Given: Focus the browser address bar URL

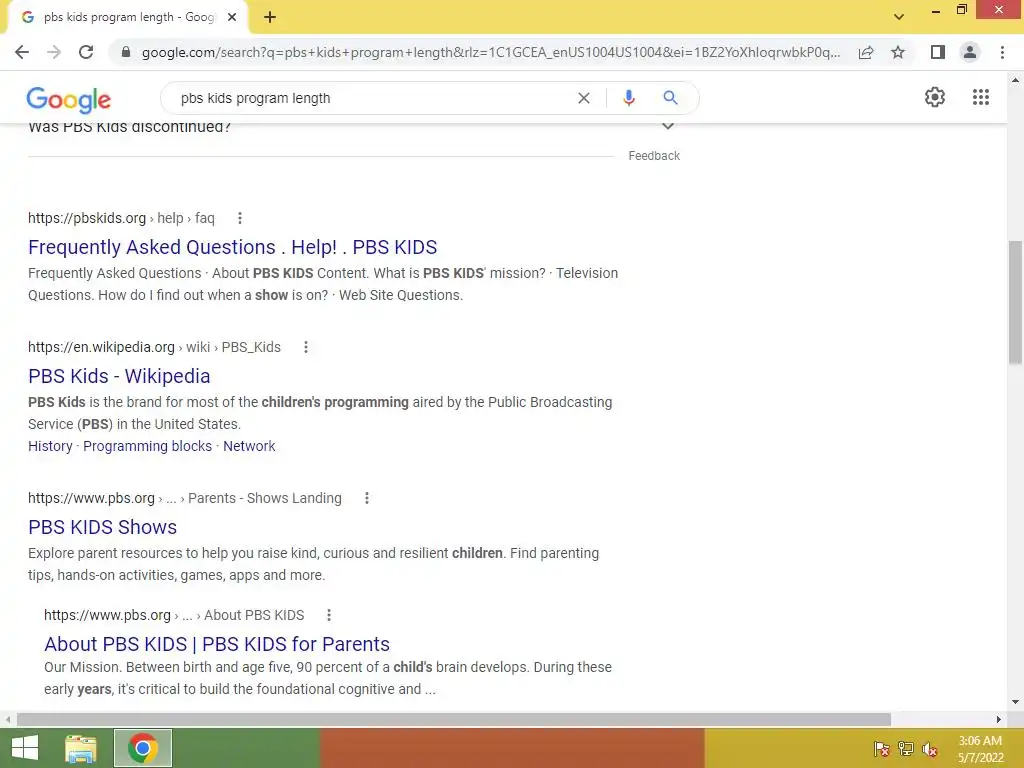Looking at the screenshot, I should (491, 52).
